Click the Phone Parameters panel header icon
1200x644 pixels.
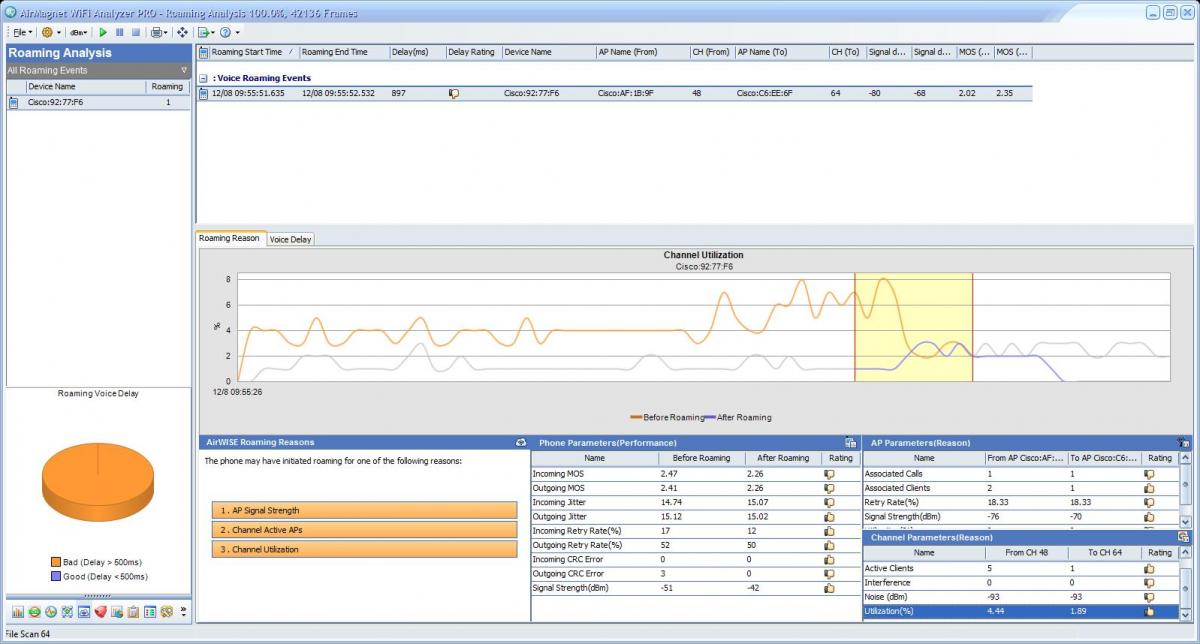[x=850, y=442]
